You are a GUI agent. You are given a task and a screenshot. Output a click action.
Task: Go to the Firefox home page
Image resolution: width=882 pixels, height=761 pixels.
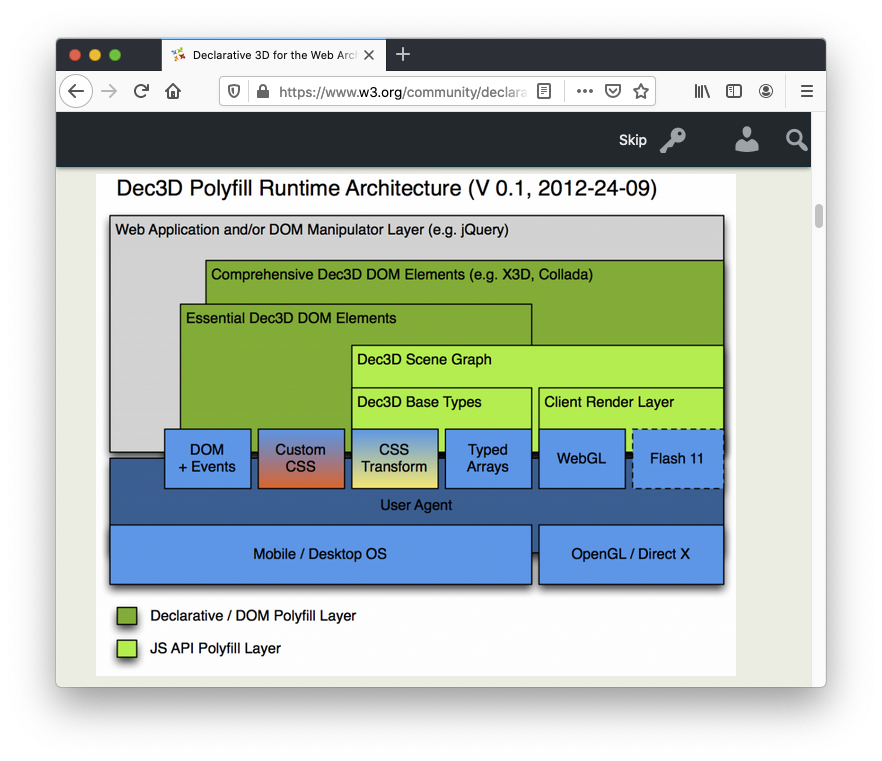coord(173,91)
